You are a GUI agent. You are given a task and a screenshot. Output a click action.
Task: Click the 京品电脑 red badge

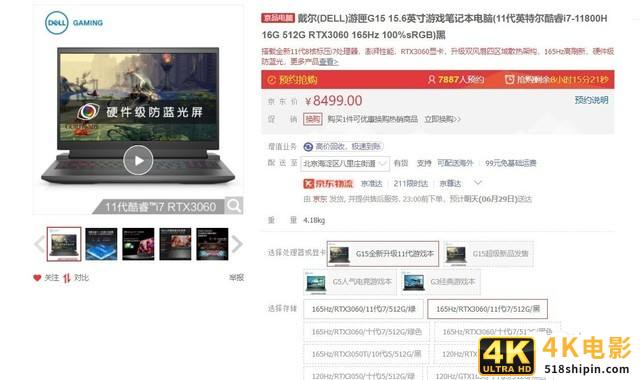[x=278, y=18]
